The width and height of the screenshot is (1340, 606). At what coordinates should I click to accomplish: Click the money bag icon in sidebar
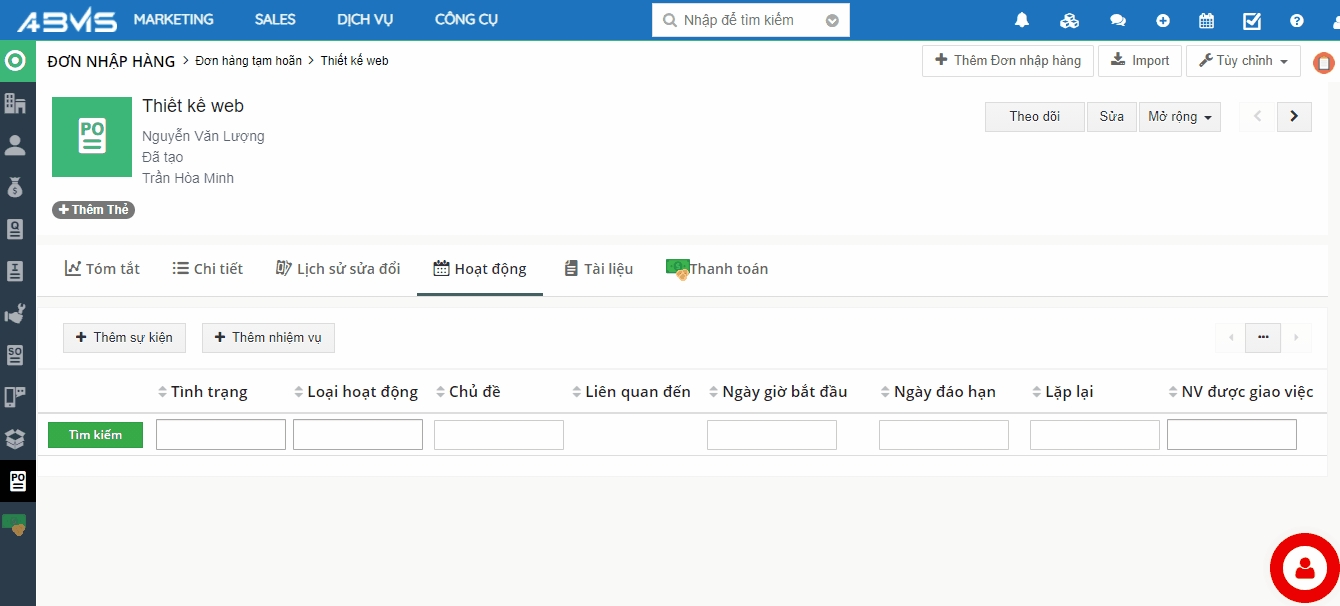click(15, 187)
